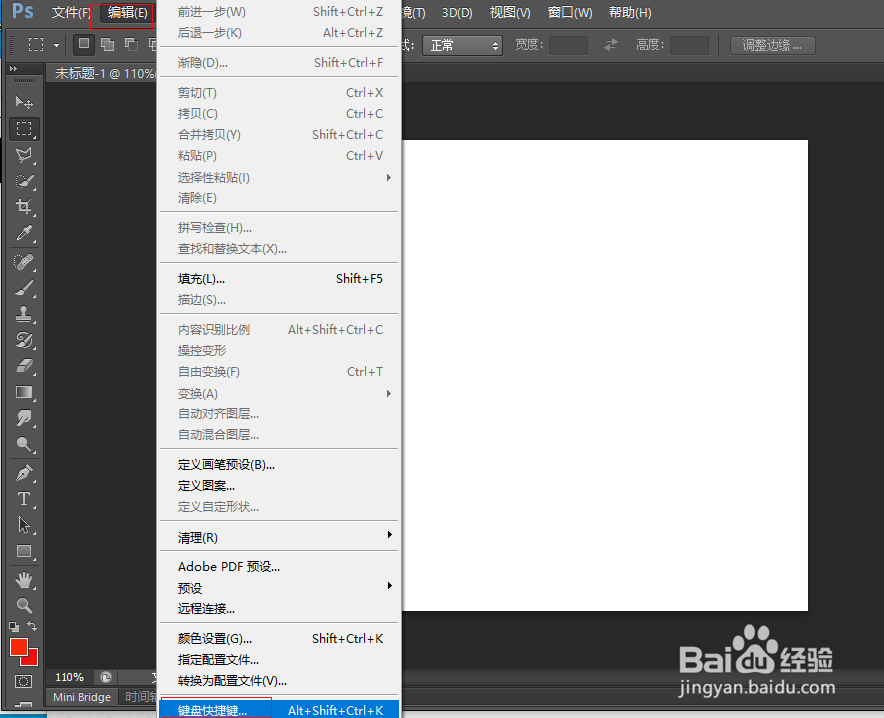Viewport: 884px width, 718px height.
Task: Enable Subtract from selection mode
Action: pos(131,44)
